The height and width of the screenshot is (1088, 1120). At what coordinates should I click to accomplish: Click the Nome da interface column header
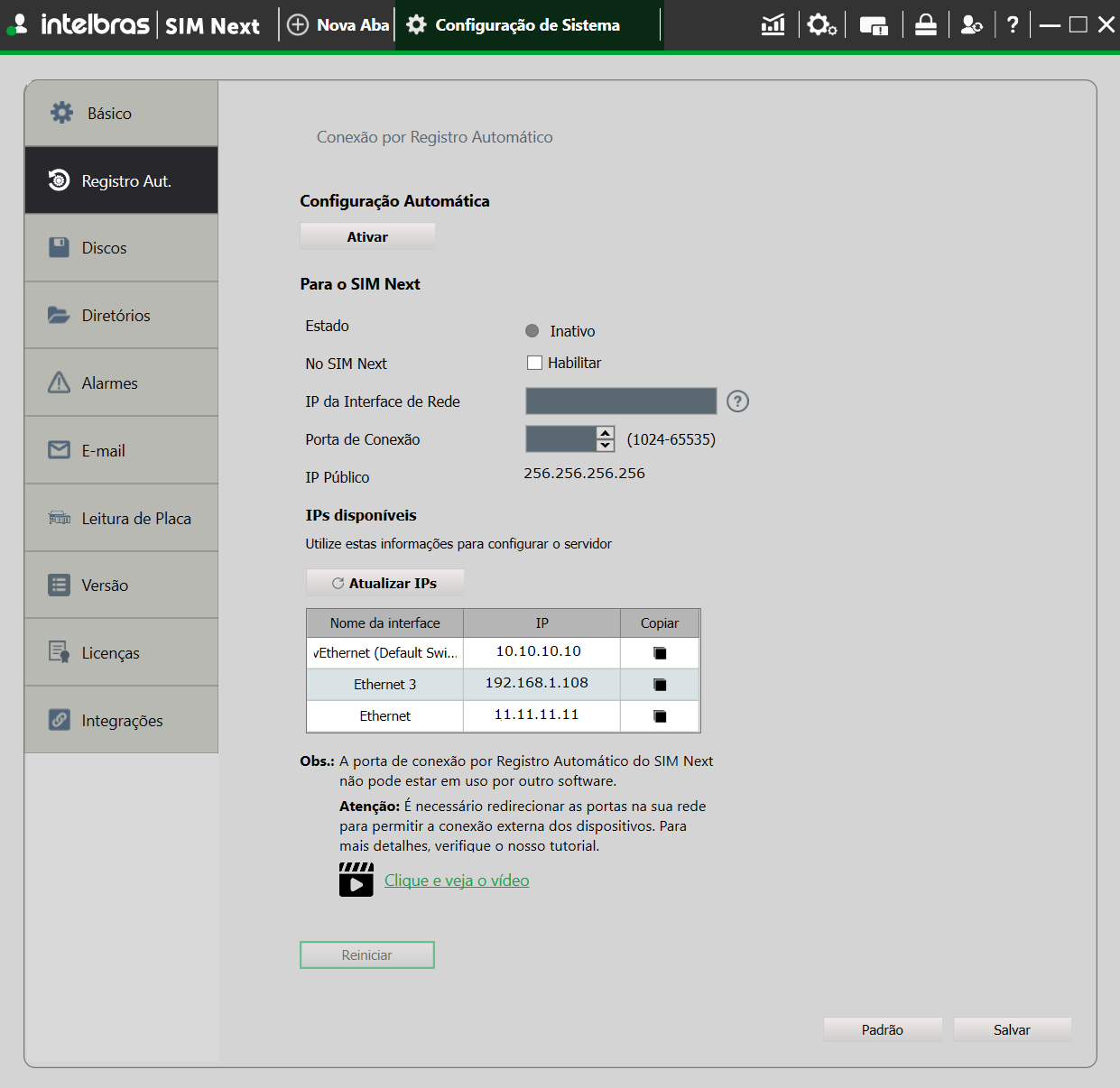pyautogui.click(x=385, y=623)
